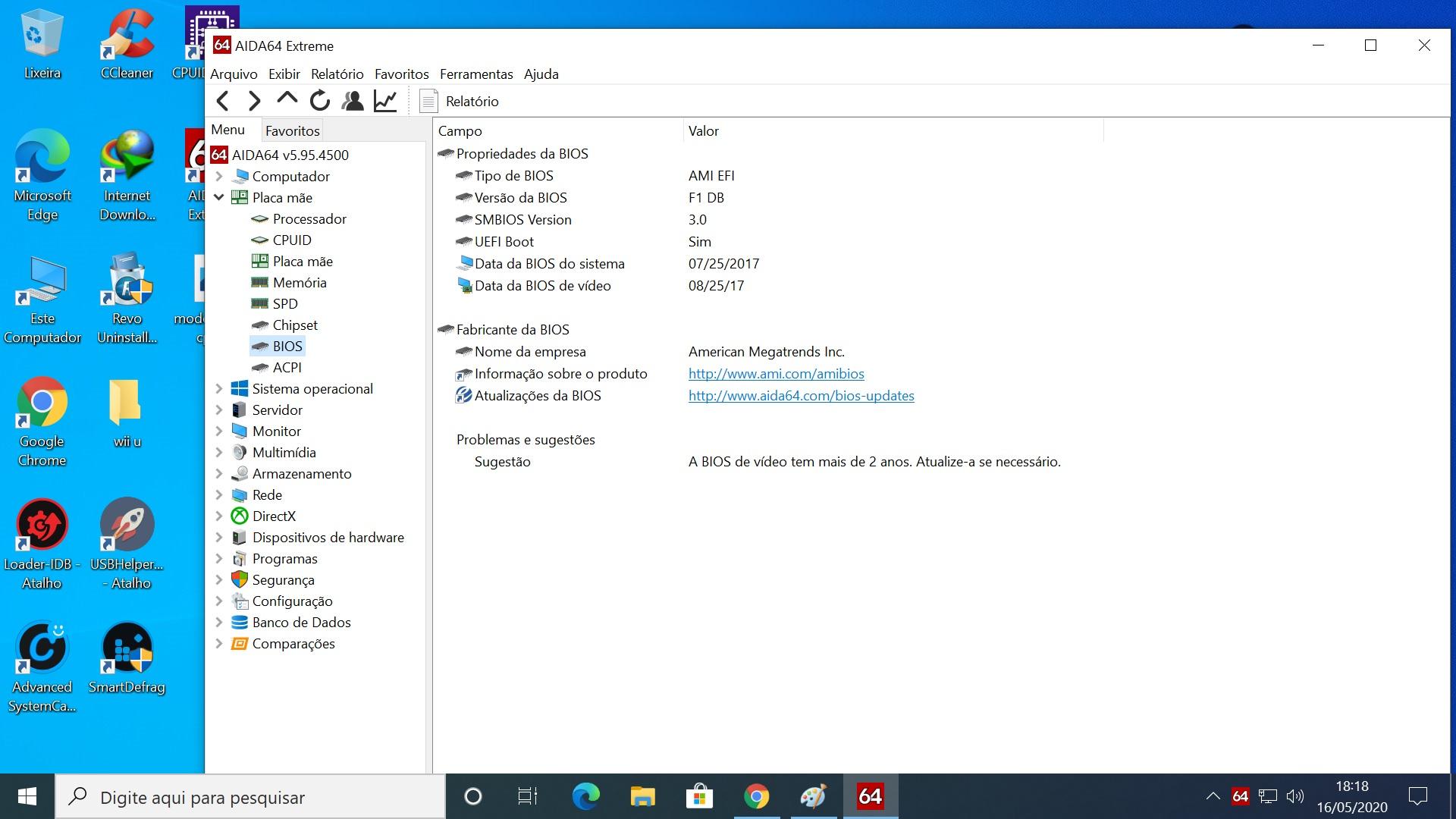
Task: Expand the Armazenamento tree node
Action: pos(219,473)
